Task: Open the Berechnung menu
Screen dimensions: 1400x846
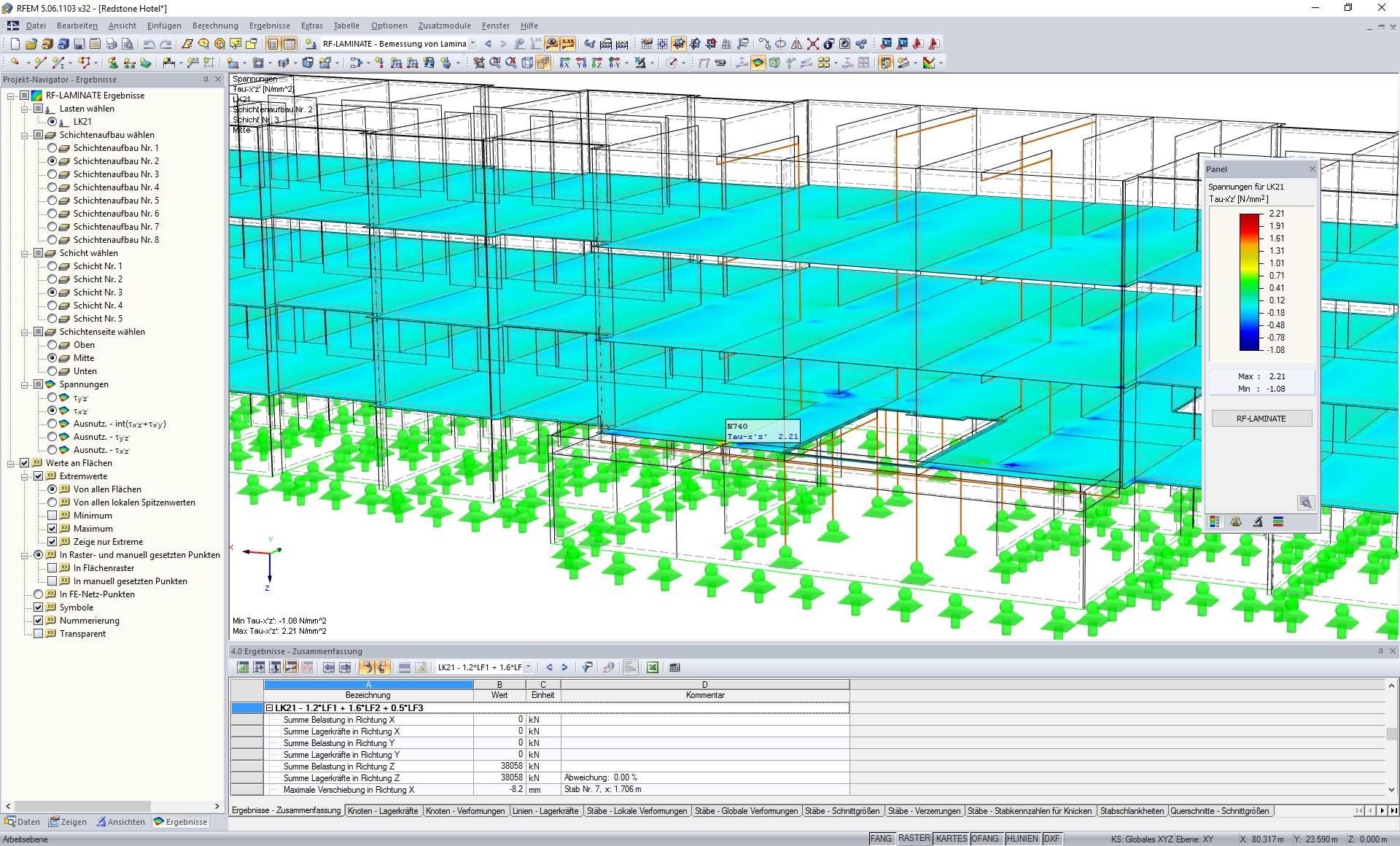Action: tap(215, 26)
